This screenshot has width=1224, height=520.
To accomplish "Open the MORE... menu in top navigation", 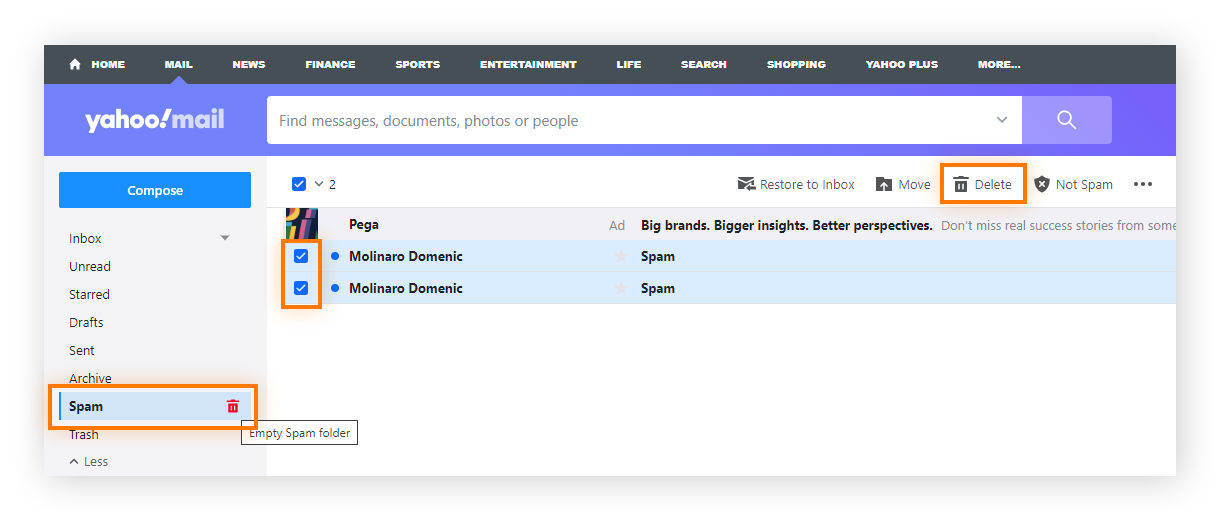I will point(999,64).
